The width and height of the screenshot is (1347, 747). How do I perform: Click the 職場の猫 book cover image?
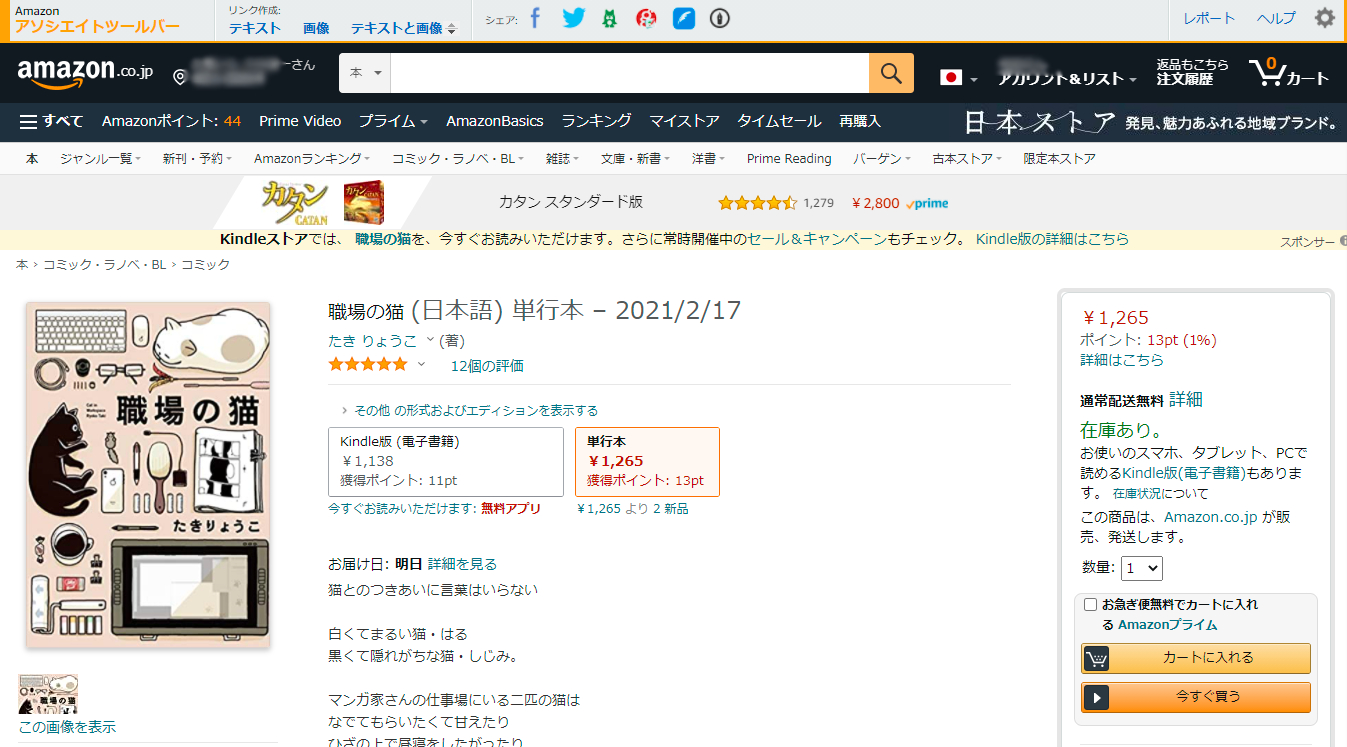coord(147,475)
